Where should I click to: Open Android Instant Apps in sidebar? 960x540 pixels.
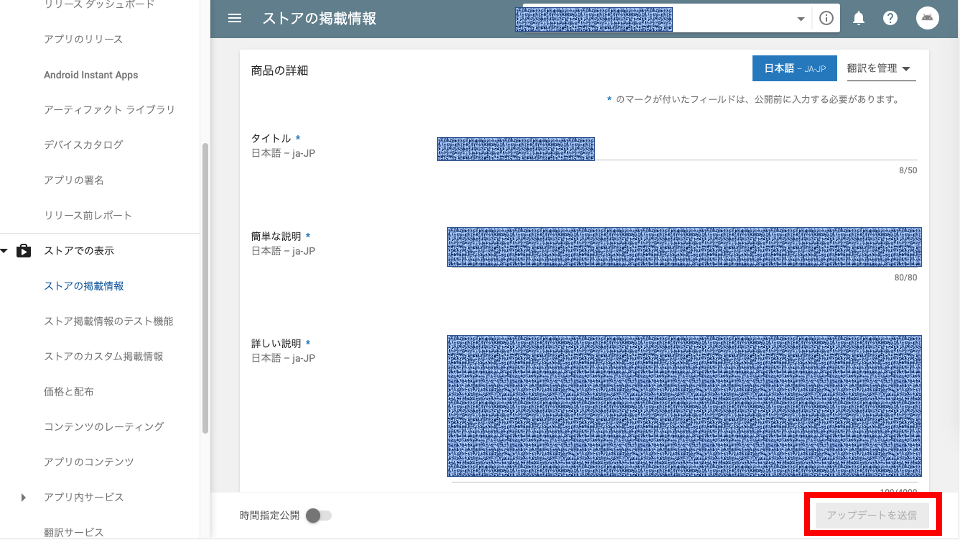coord(91,75)
